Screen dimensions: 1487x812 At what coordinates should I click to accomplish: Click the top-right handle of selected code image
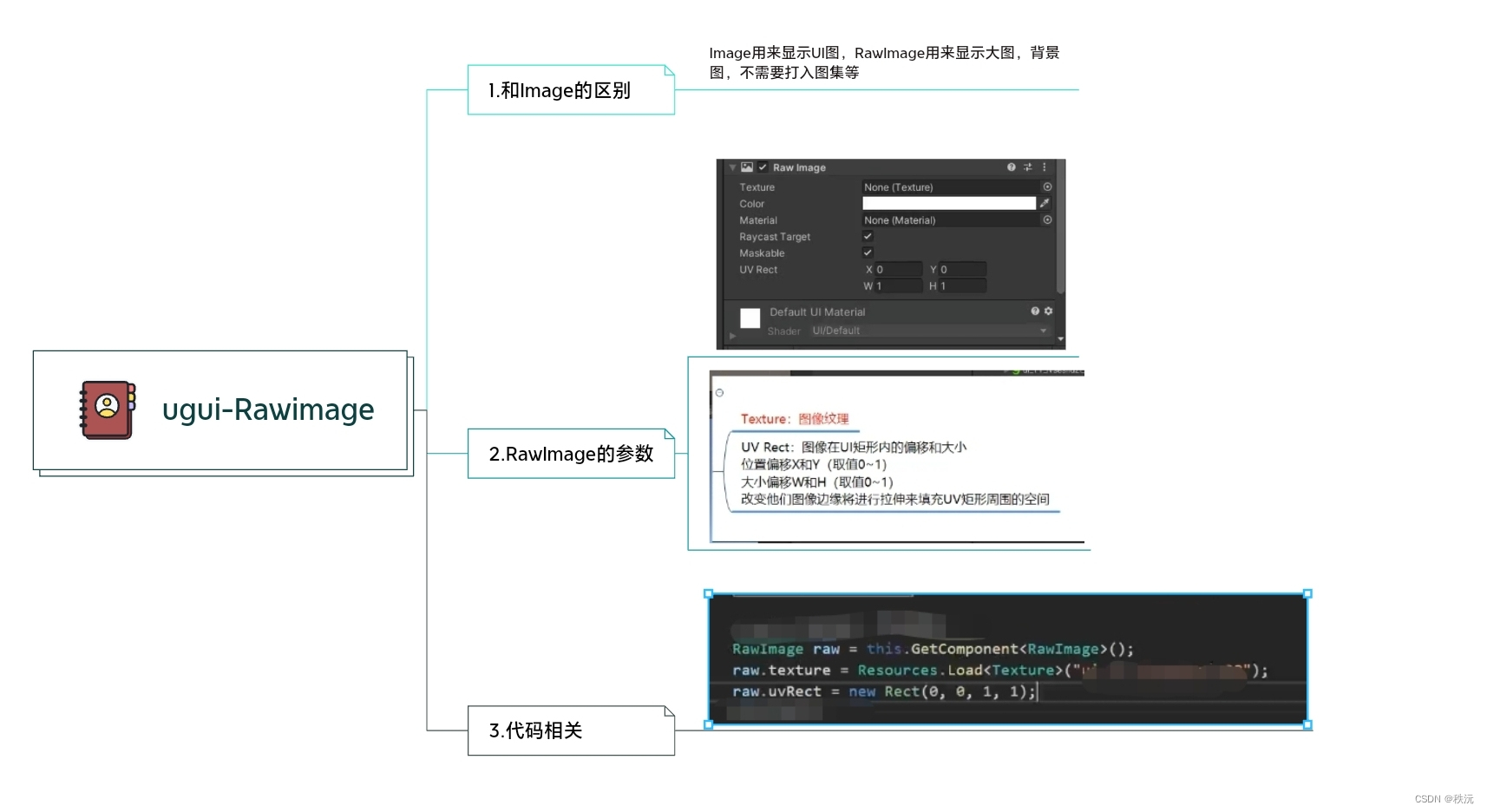[1307, 594]
